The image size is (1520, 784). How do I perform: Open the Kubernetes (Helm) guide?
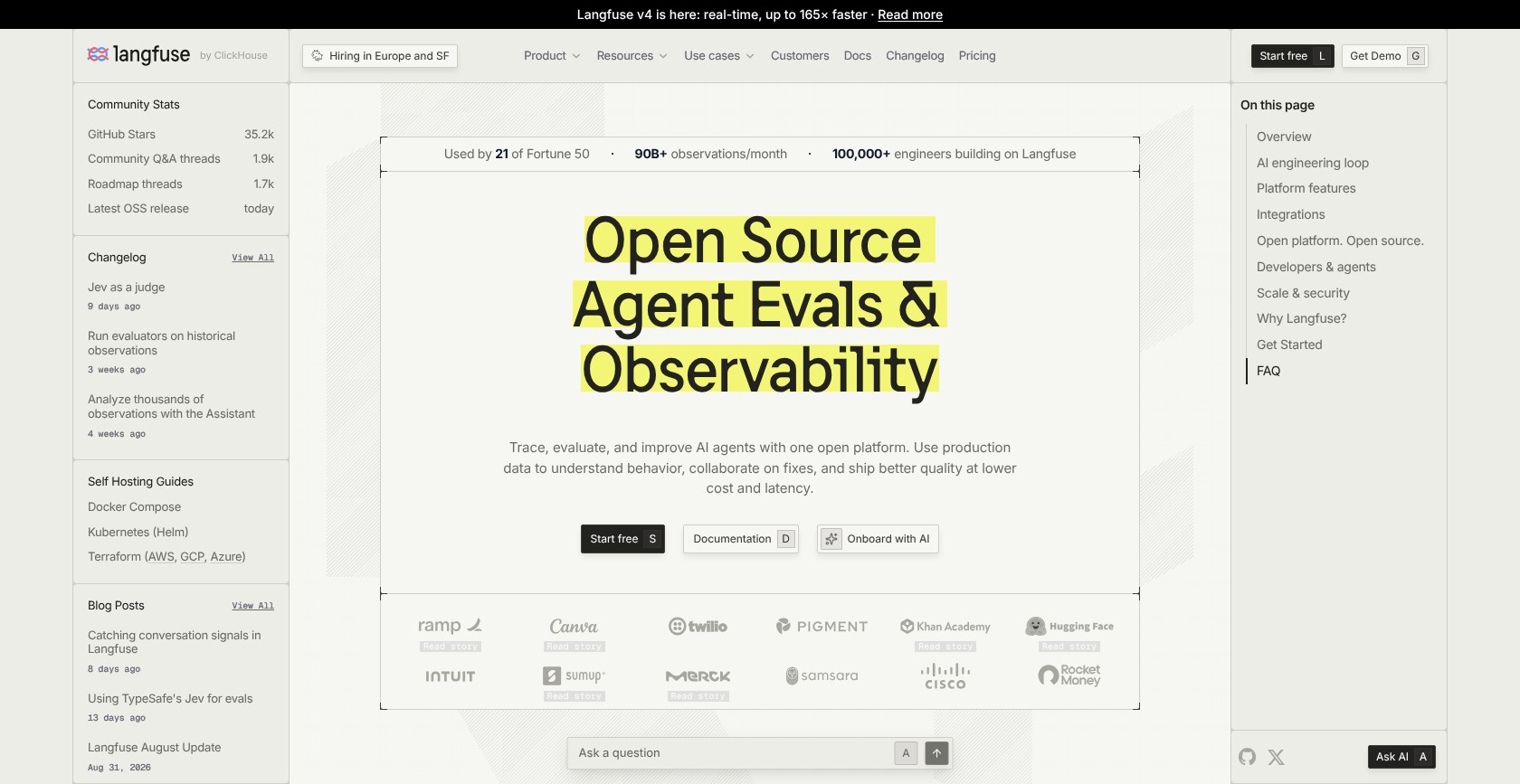coord(138,533)
